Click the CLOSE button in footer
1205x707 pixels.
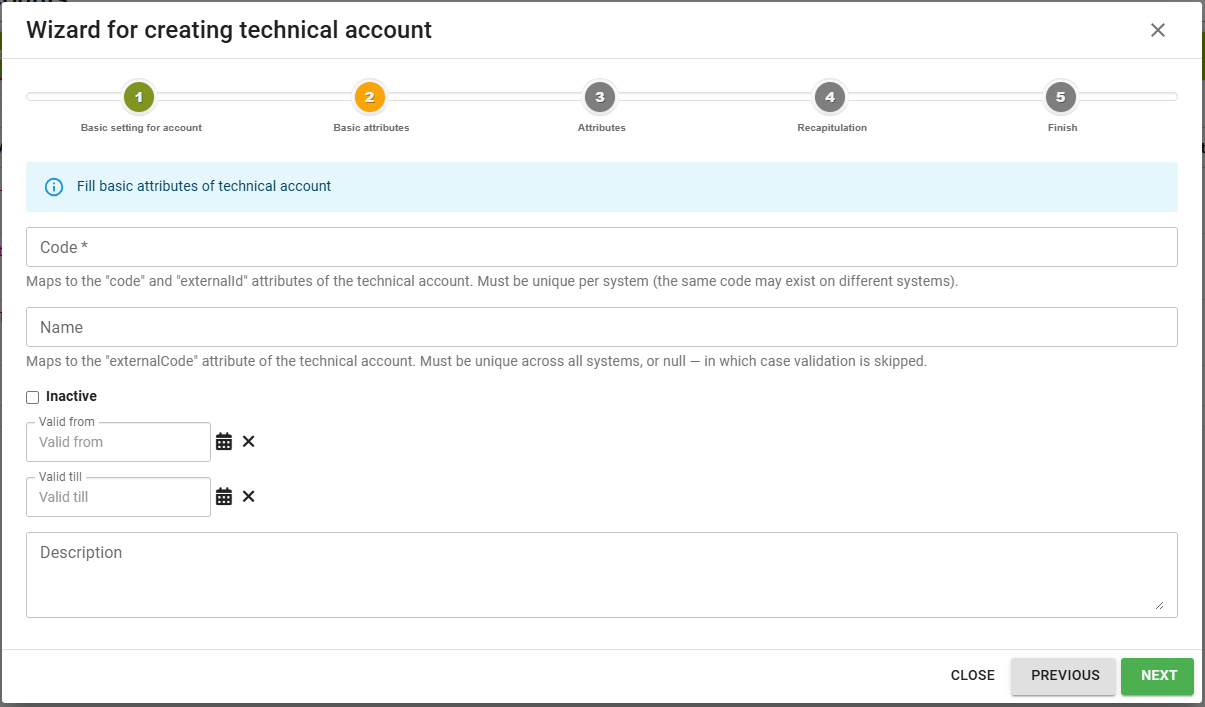point(973,676)
